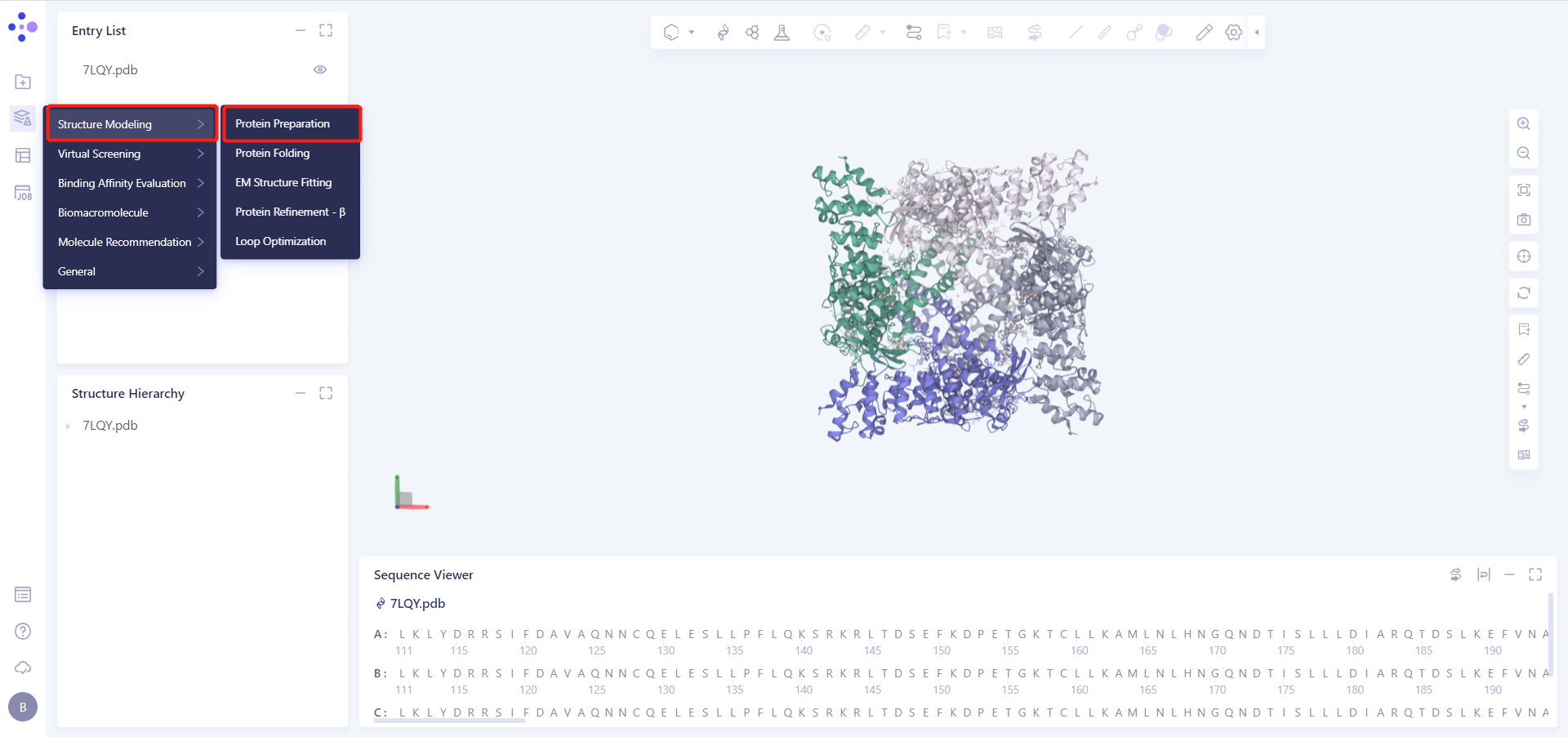Click the cloud sync icon in sidebar
The image size is (1568, 737).
point(23,668)
